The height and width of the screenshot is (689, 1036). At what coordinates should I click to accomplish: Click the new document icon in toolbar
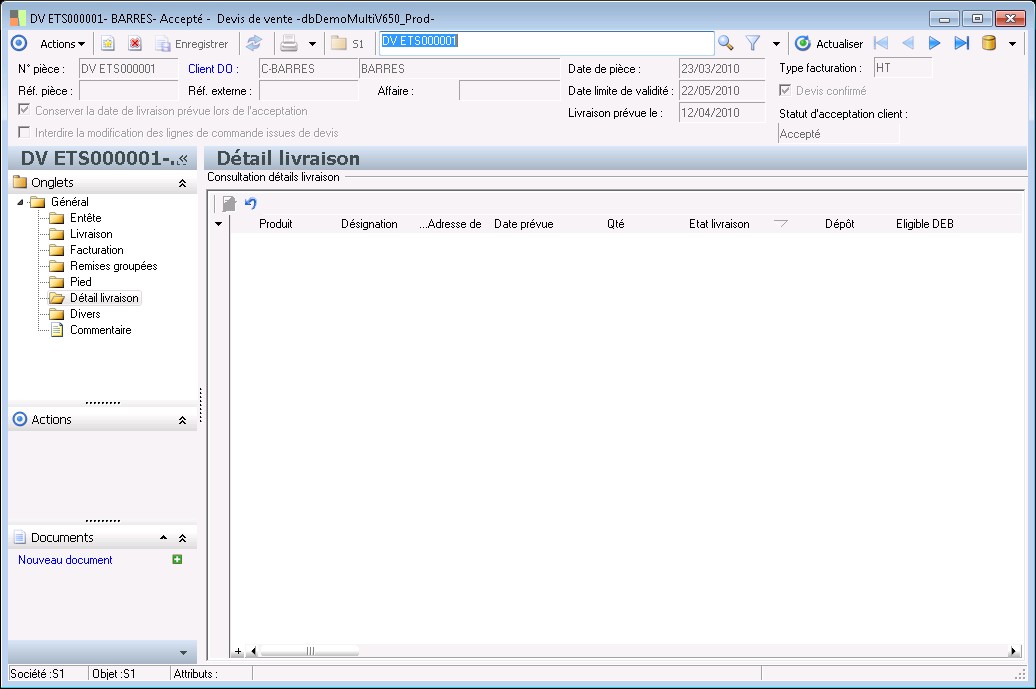[x=108, y=44]
